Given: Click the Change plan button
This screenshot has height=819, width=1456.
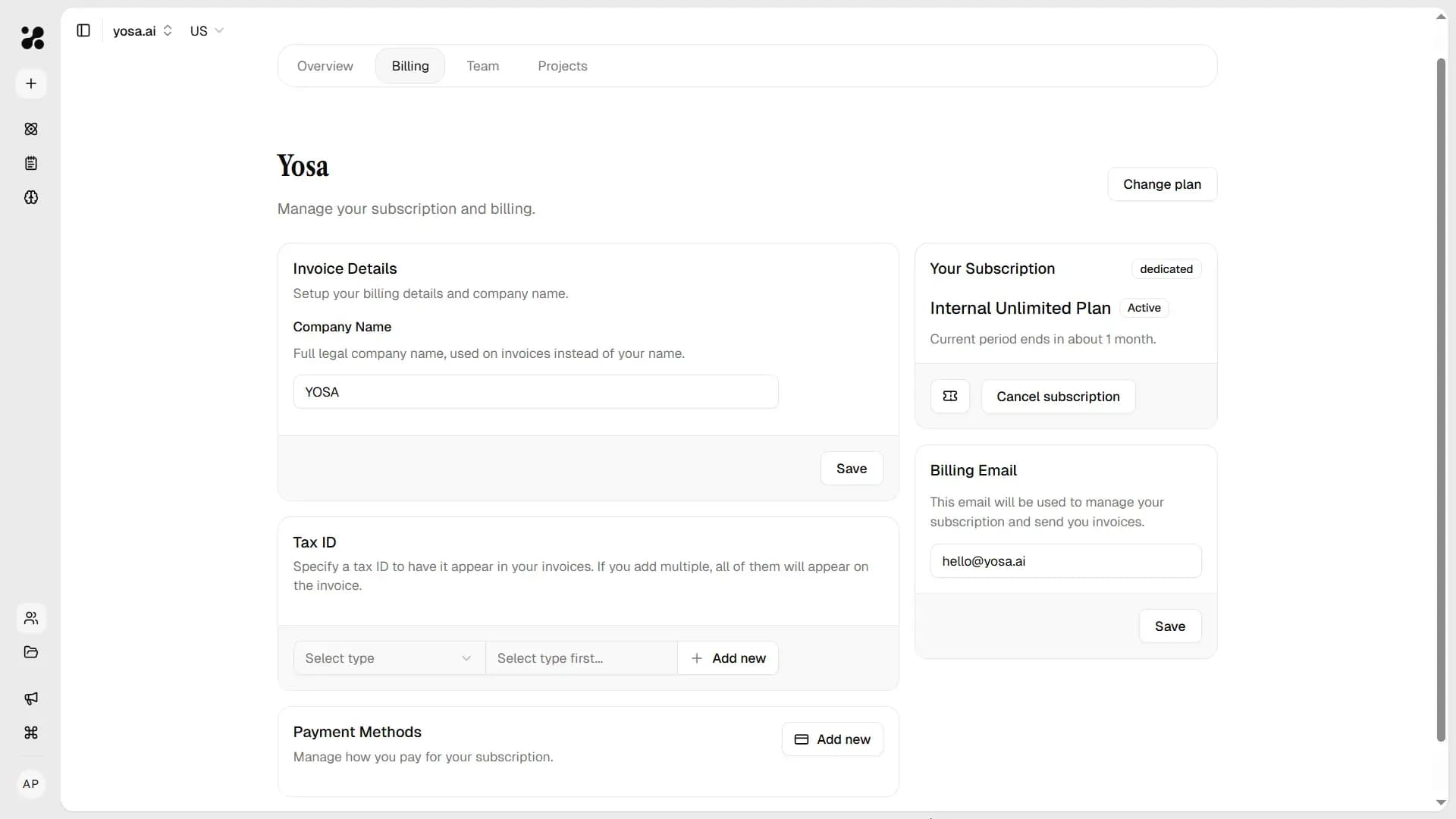Looking at the screenshot, I should [1162, 184].
